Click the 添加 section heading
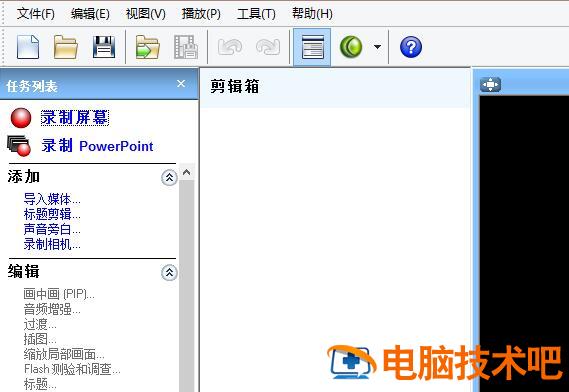Screen dimensions: 569x392 click(x=24, y=177)
